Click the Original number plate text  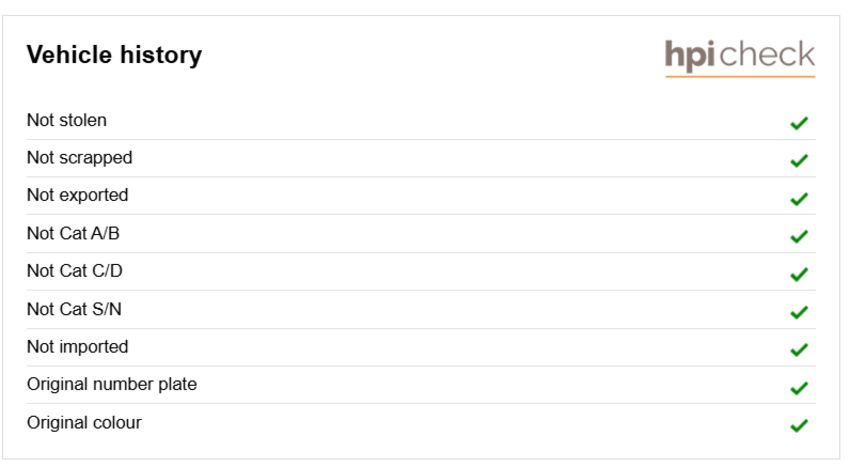[x=112, y=385]
